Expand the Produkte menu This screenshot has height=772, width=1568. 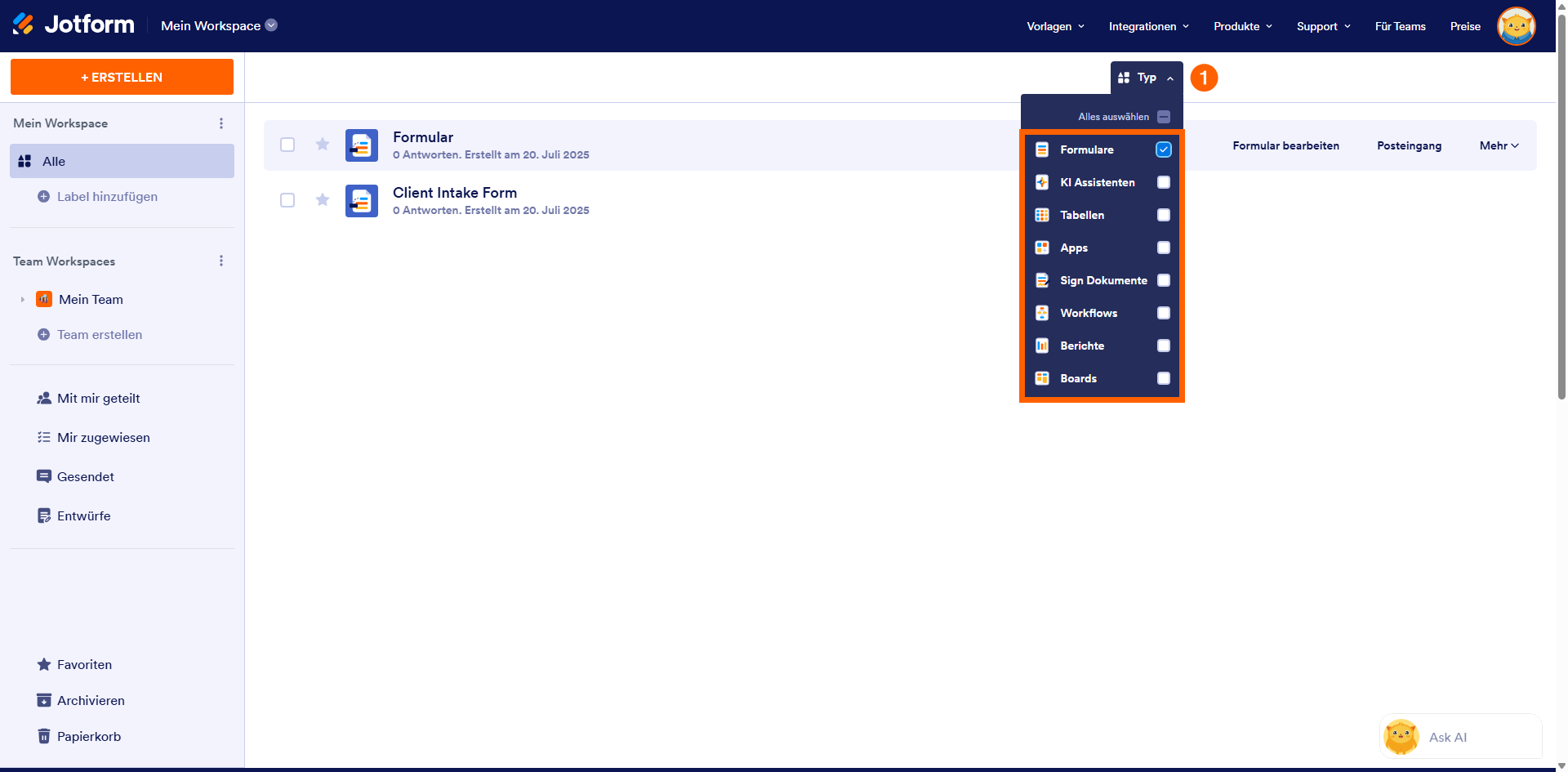pos(1243,26)
